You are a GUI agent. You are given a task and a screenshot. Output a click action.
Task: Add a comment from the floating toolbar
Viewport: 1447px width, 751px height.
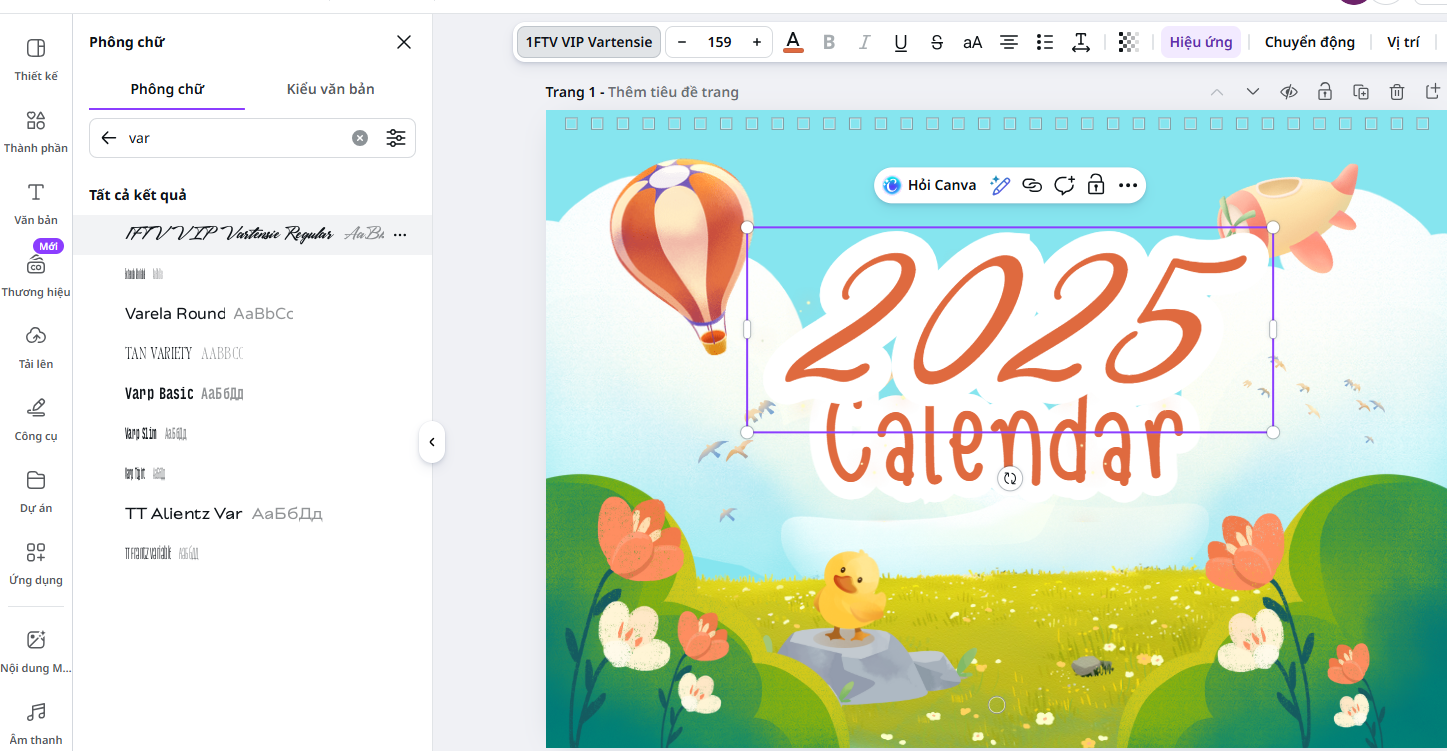coord(1064,185)
